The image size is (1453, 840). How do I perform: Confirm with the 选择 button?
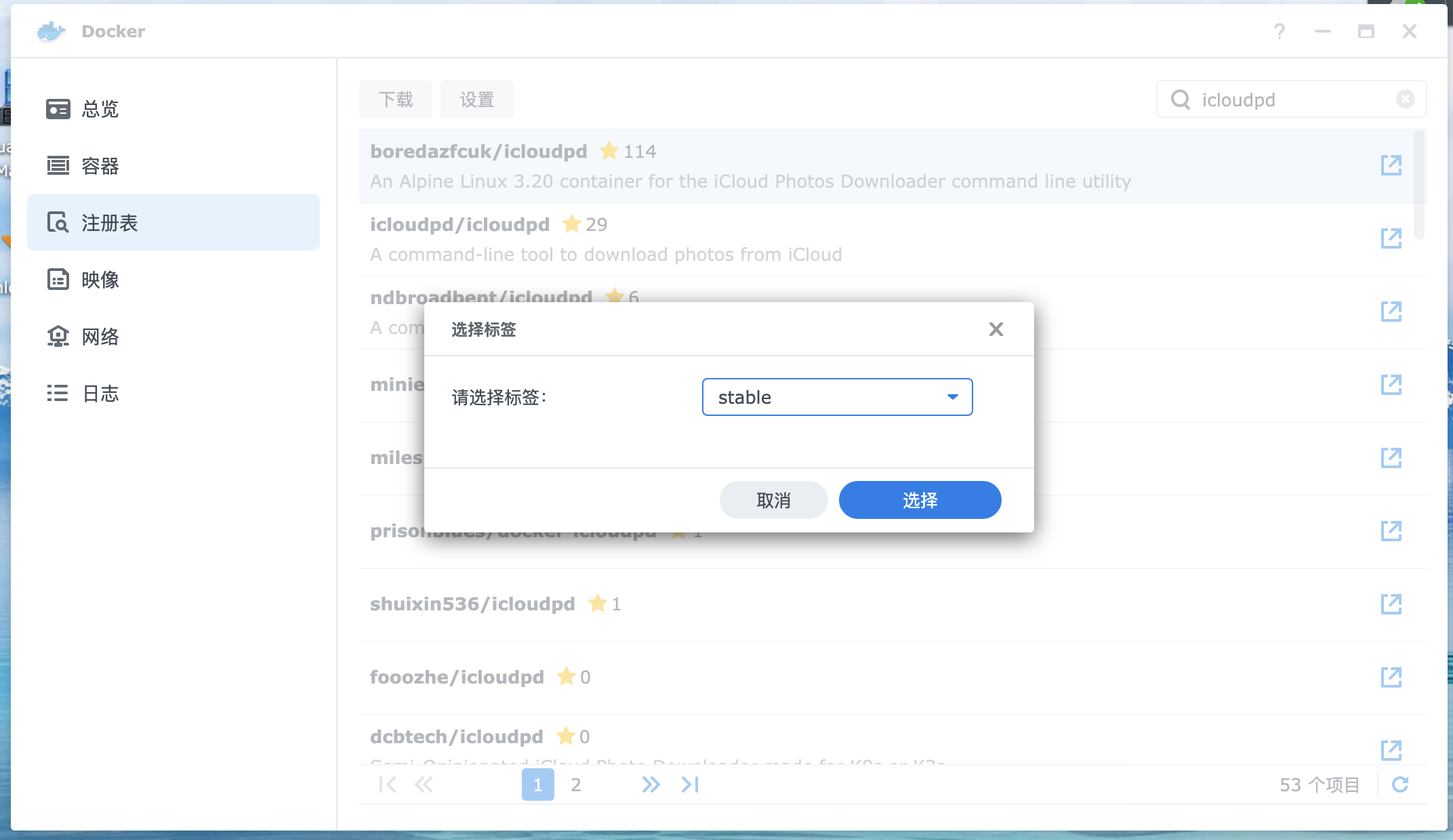(x=920, y=500)
